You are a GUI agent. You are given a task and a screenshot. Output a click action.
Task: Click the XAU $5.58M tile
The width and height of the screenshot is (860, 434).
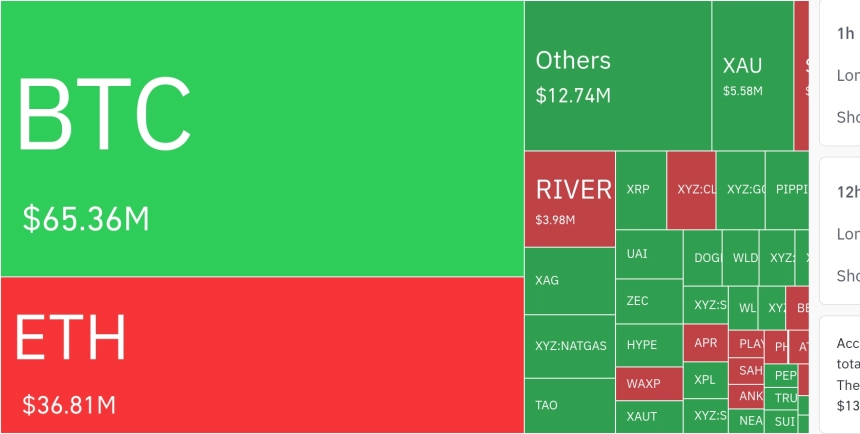pyautogui.click(x=752, y=76)
